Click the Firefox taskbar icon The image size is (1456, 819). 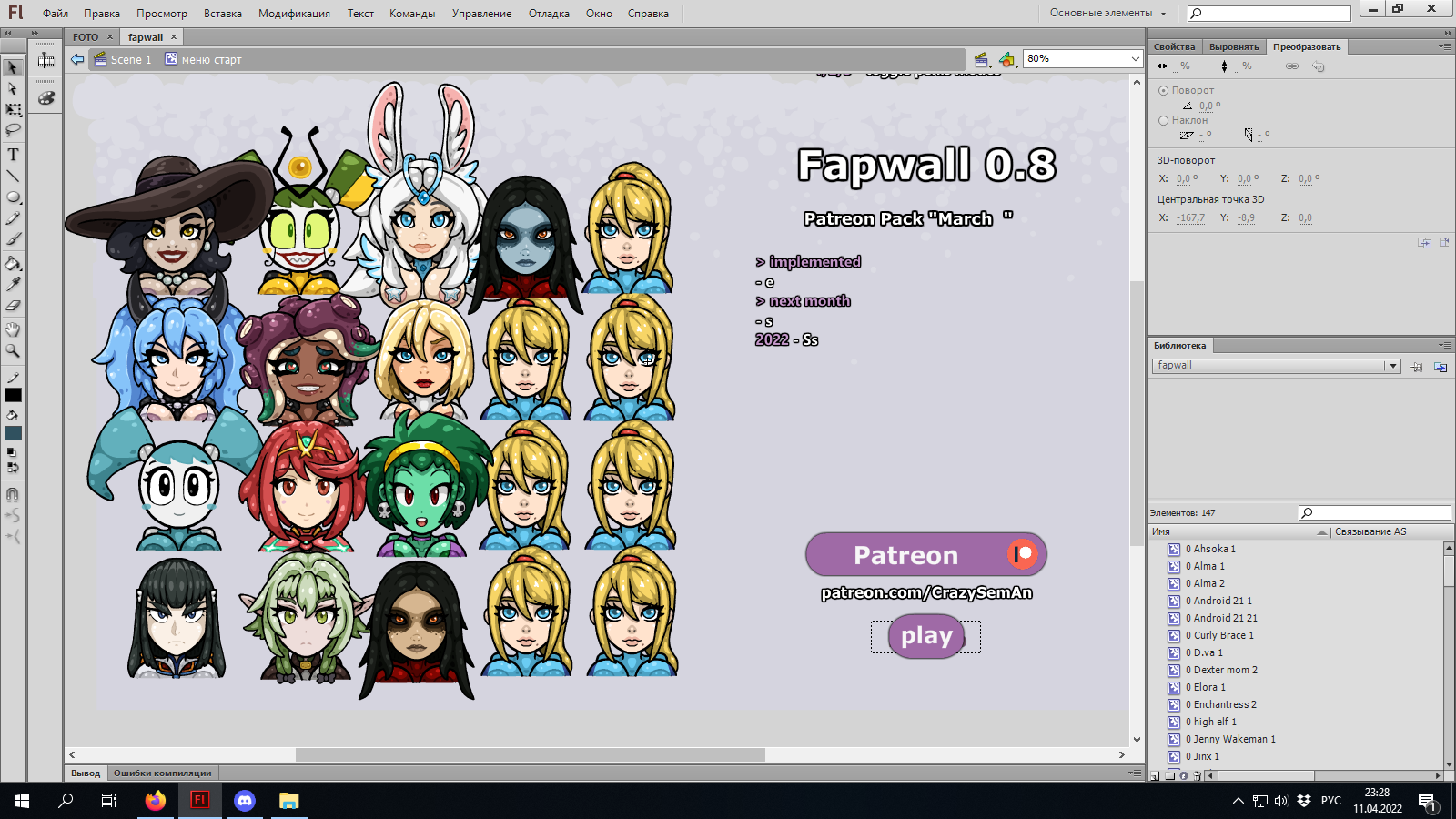[156, 801]
